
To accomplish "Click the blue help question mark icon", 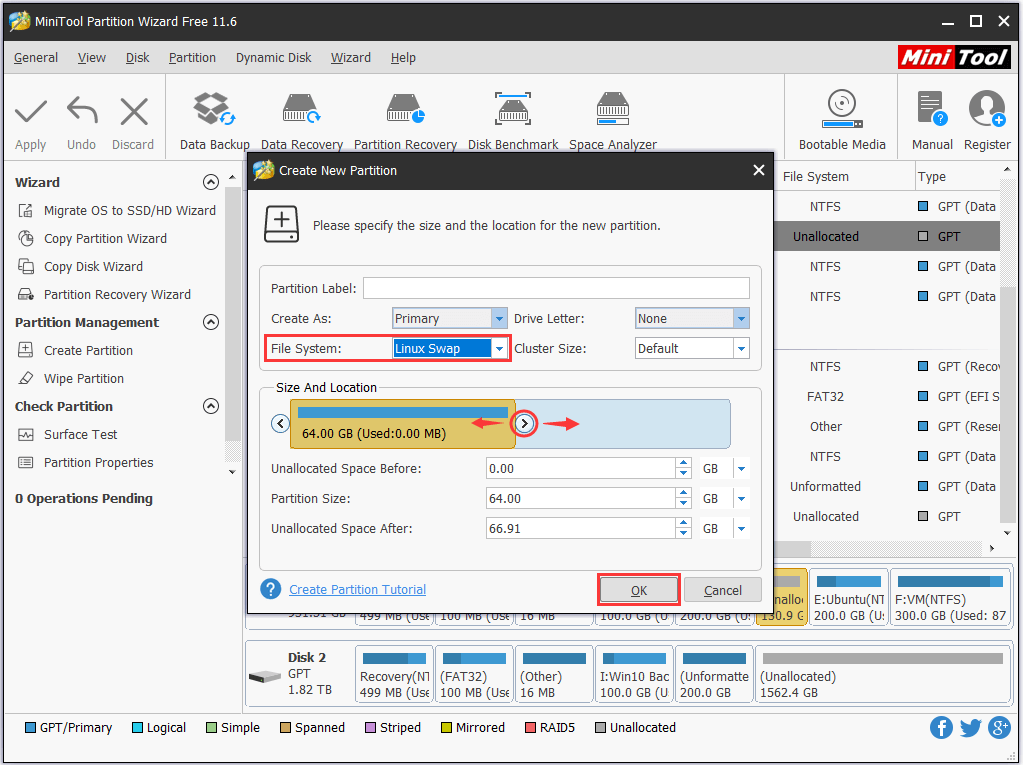I will (x=271, y=589).
